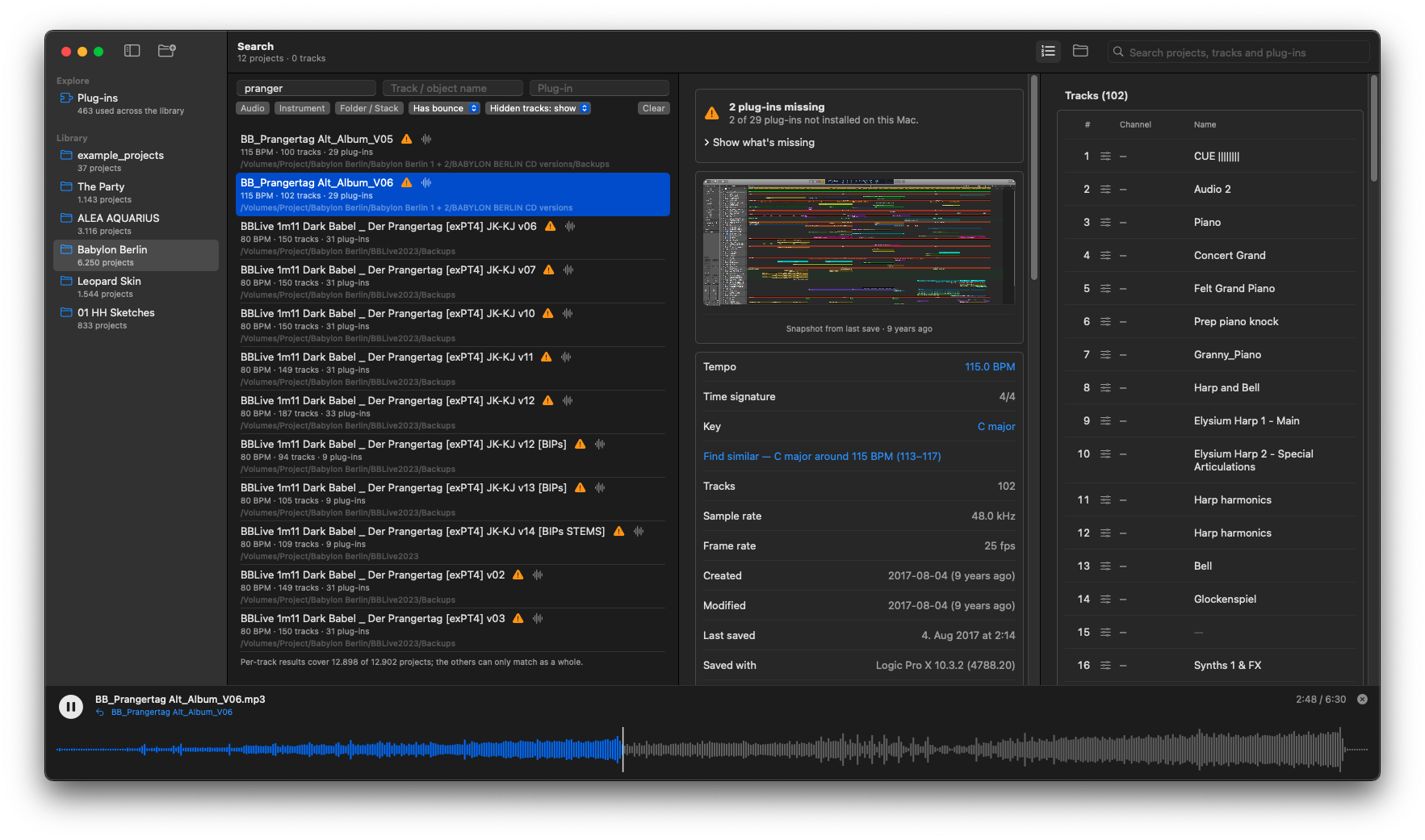Screen dimensions: 1425x840
Task: Select Leopard Skin library folder
Action: tap(136, 287)
